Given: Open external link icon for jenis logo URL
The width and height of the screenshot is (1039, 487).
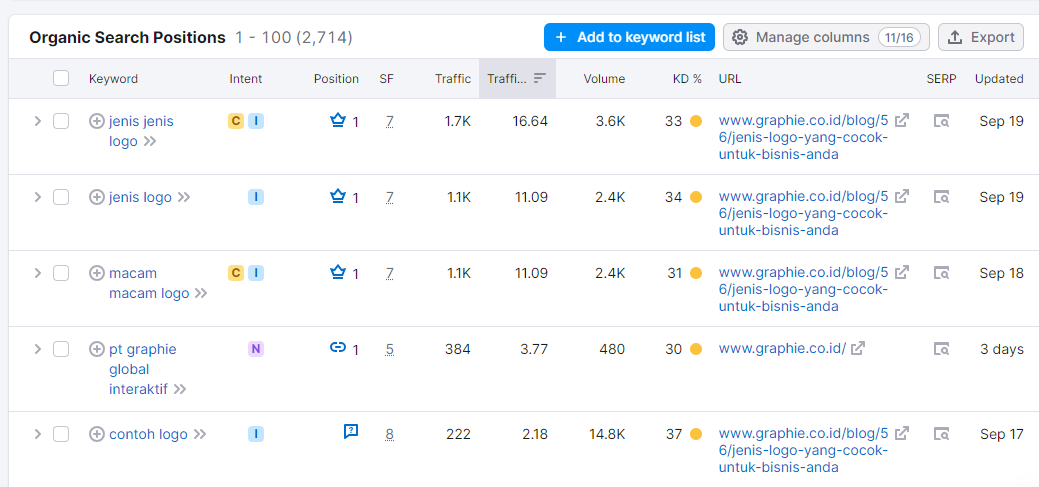Looking at the screenshot, I should [x=902, y=196].
